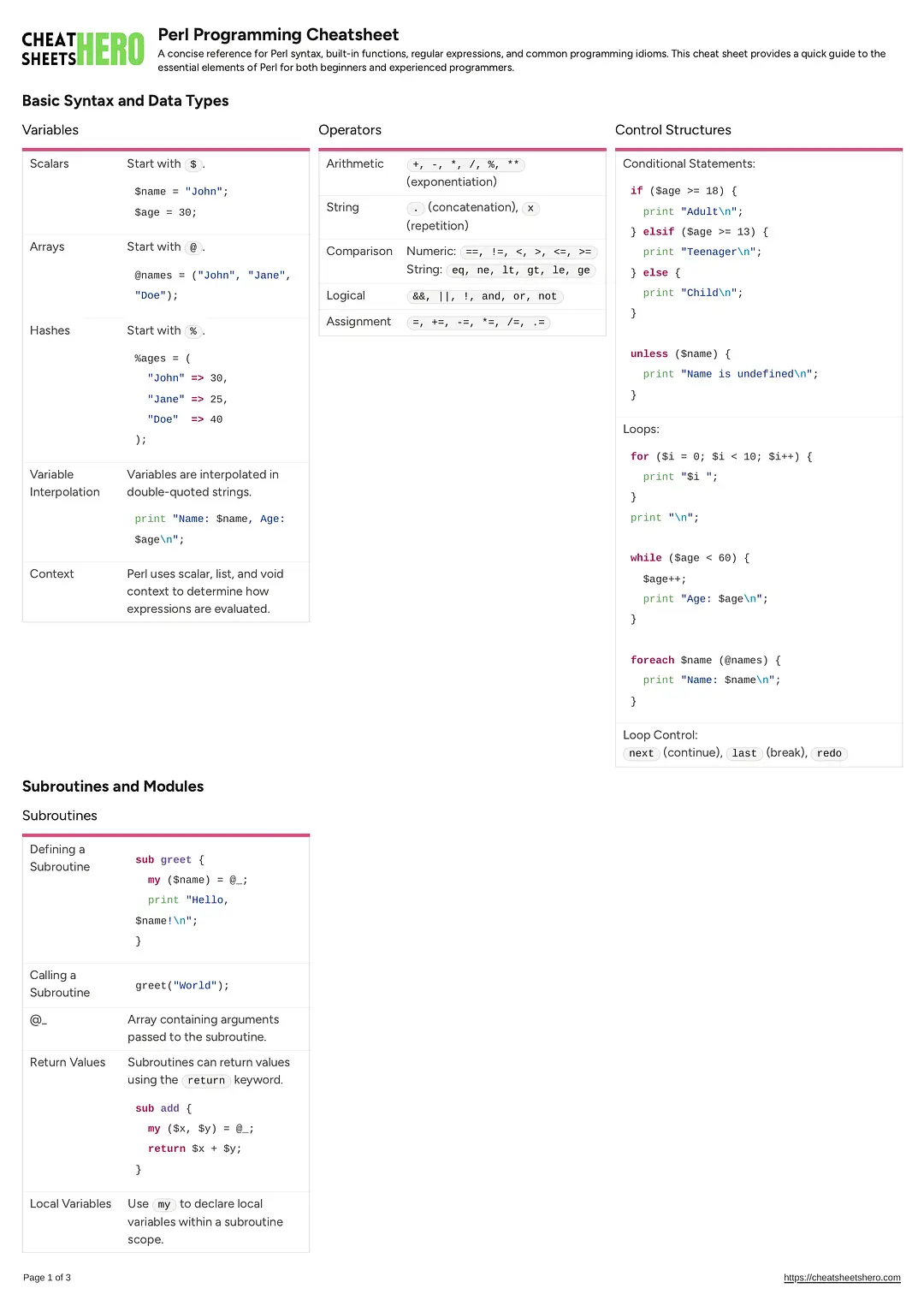Click the return keyword badge
924x1306 pixels.
tap(206, 1081)
